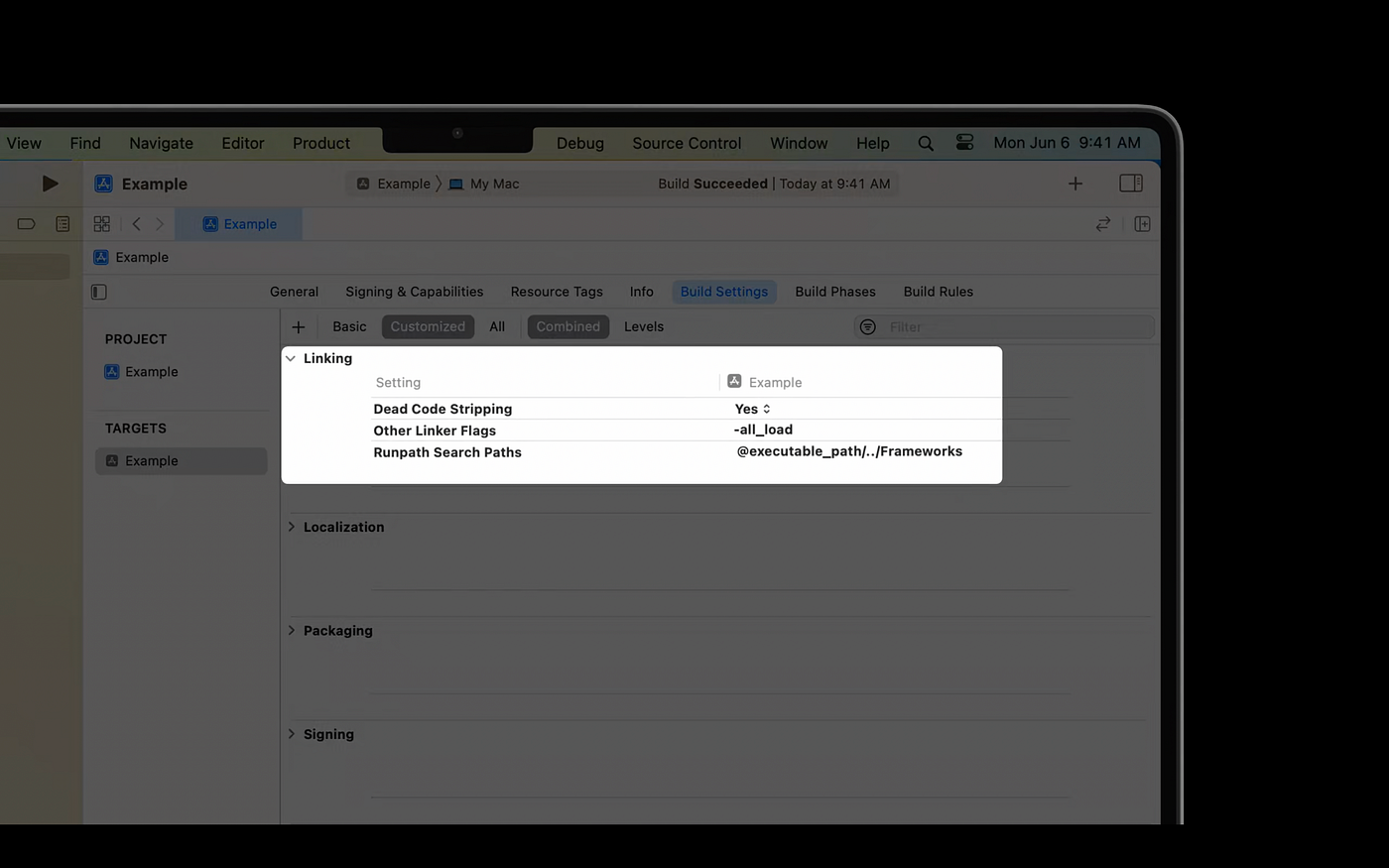The image size is (1389, 868).
Task: Open Control Center in menu bar
Action: pos(964,143)
